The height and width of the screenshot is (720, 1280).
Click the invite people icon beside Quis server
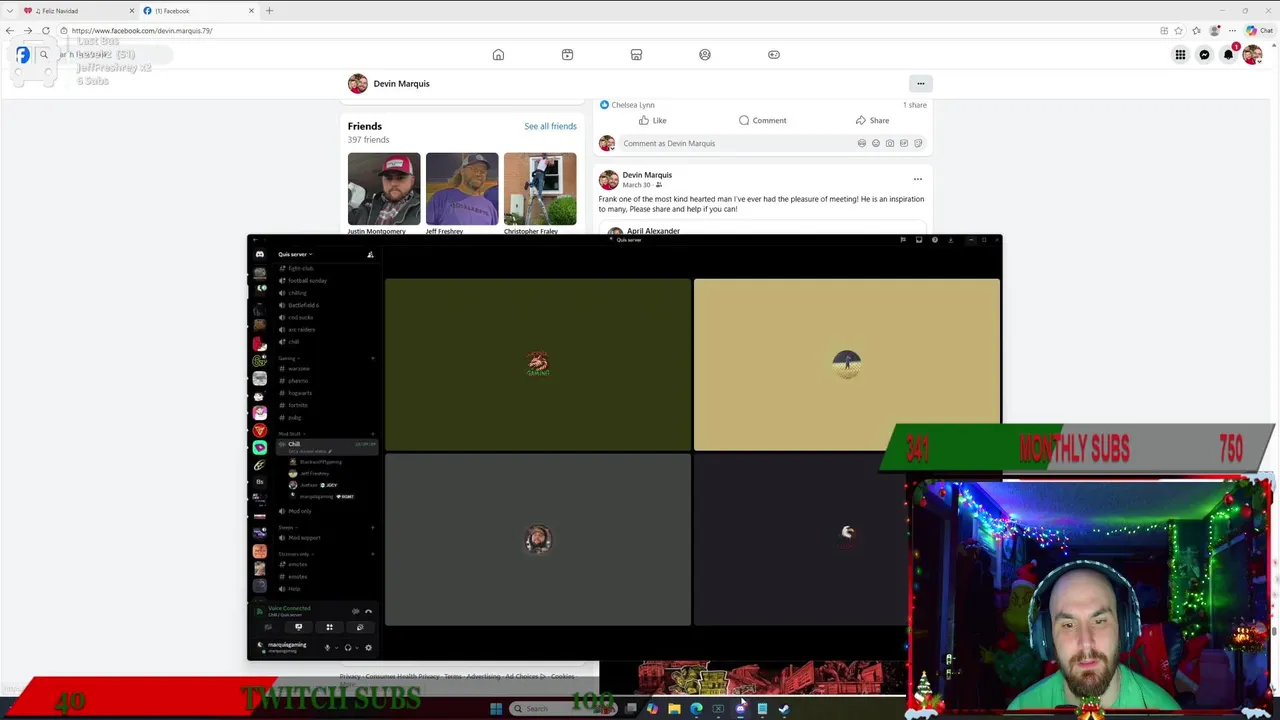pos(370,254)
